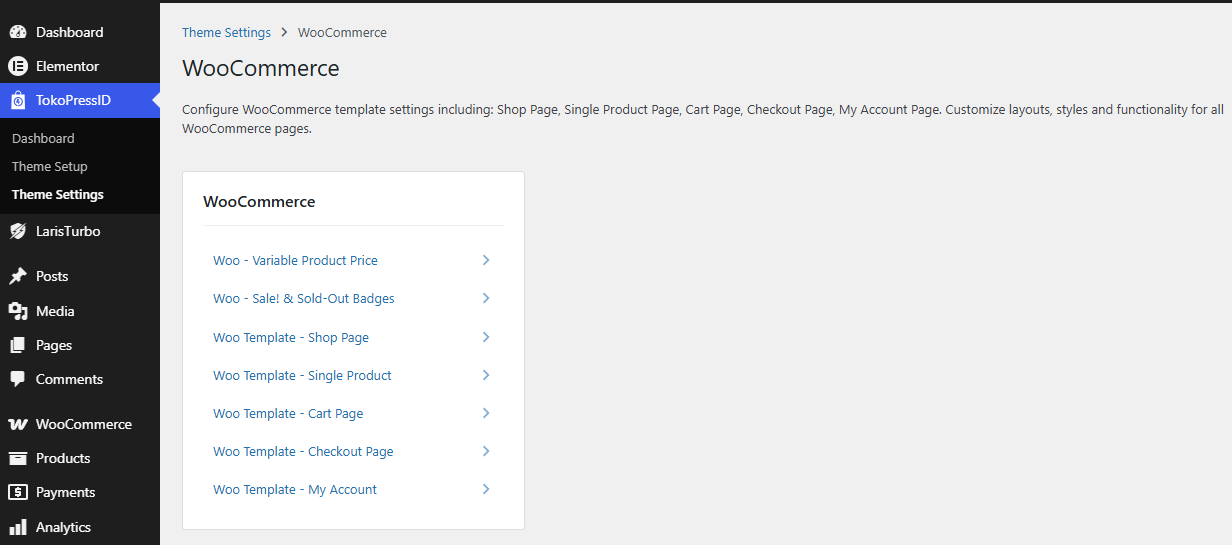Click the Media library icon
This screenshot has width=1232, height=545.
point(18,311)
